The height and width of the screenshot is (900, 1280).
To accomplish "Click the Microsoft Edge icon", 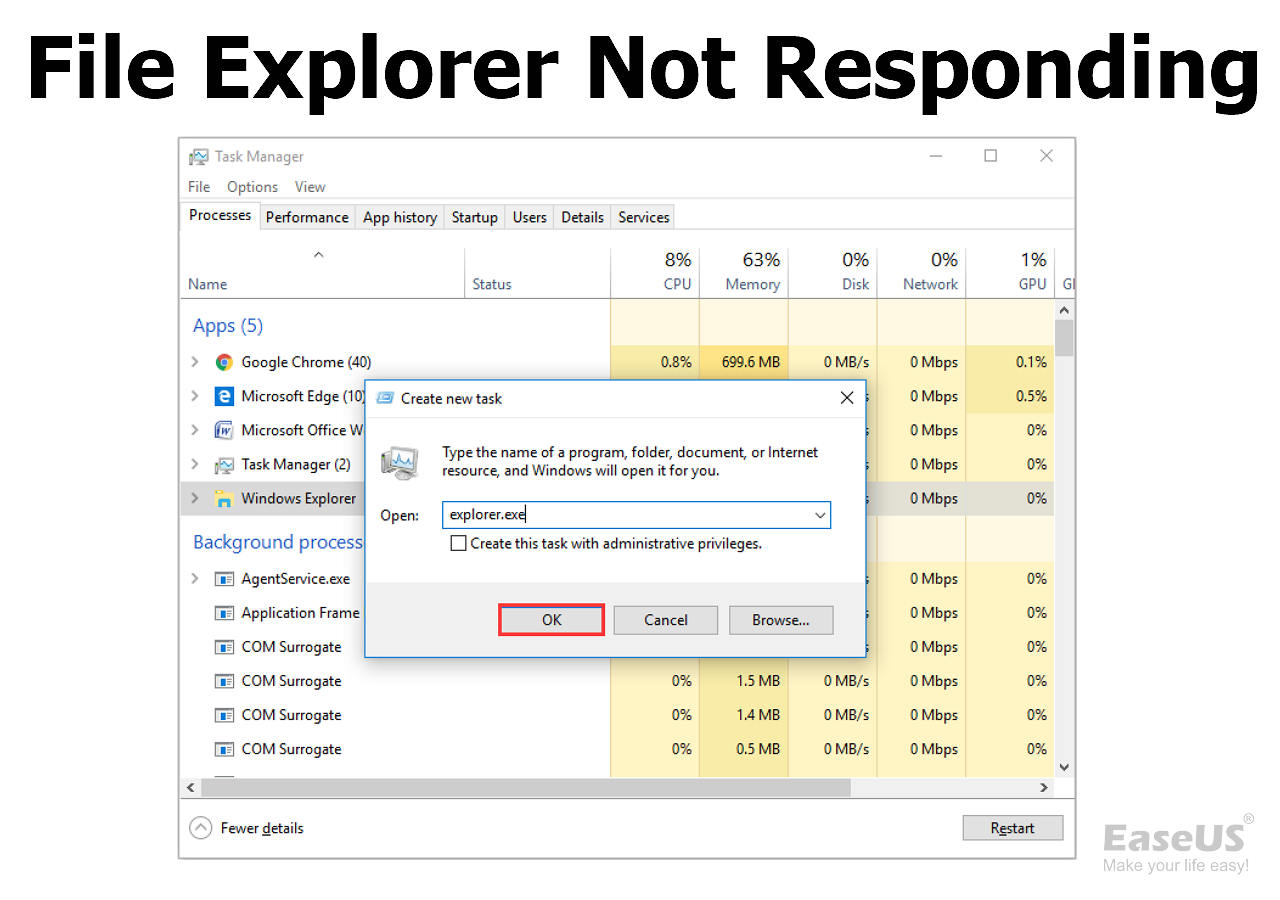I will (224, 396).
